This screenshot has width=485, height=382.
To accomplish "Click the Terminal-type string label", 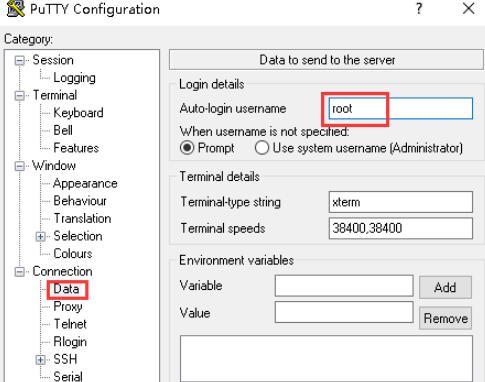I will (x=230, y=202).
